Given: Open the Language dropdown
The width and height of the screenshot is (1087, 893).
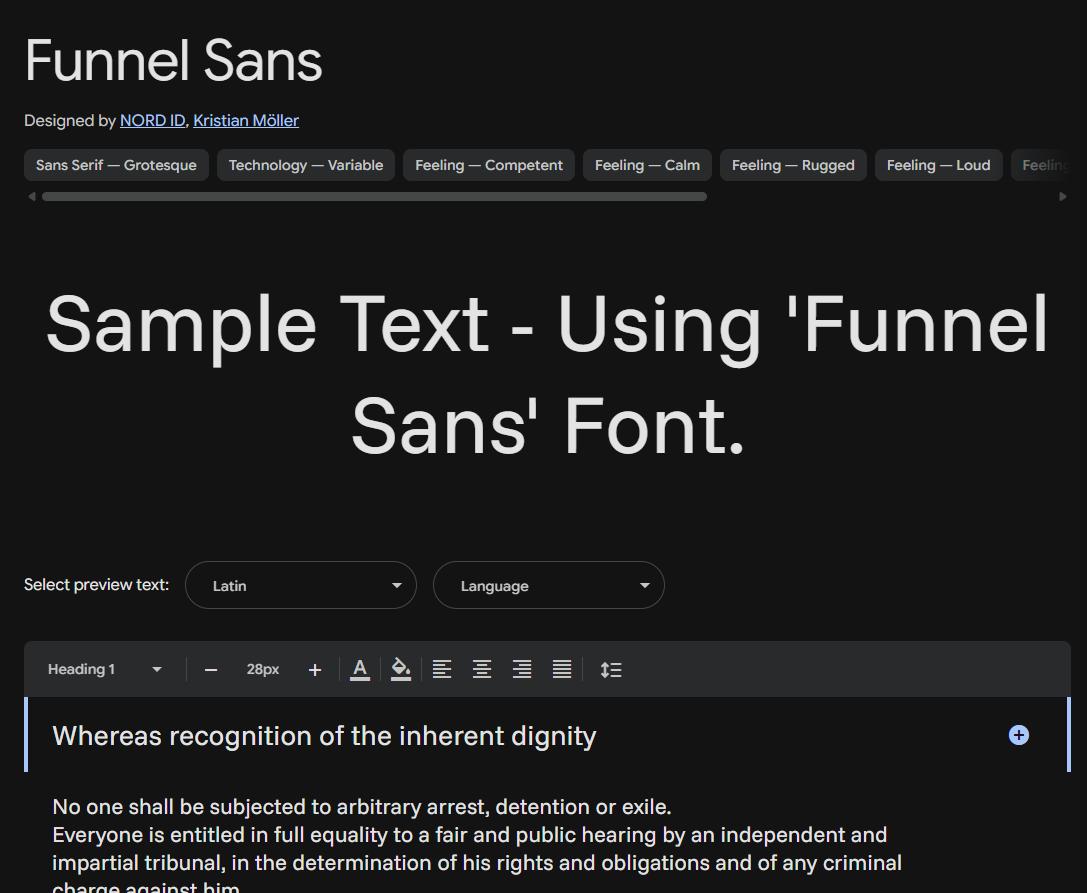Looking at the screenshot, I should coord(549,585).
